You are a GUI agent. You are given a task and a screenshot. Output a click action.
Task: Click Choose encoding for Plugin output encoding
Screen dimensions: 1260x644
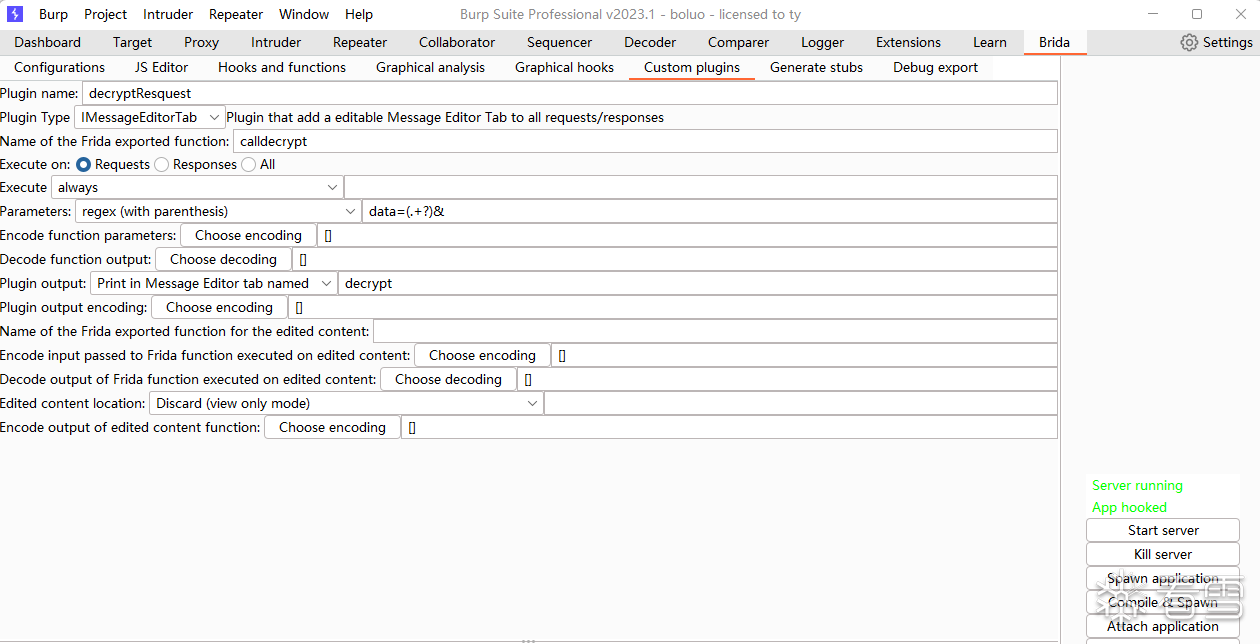click(x=219, y=307)
